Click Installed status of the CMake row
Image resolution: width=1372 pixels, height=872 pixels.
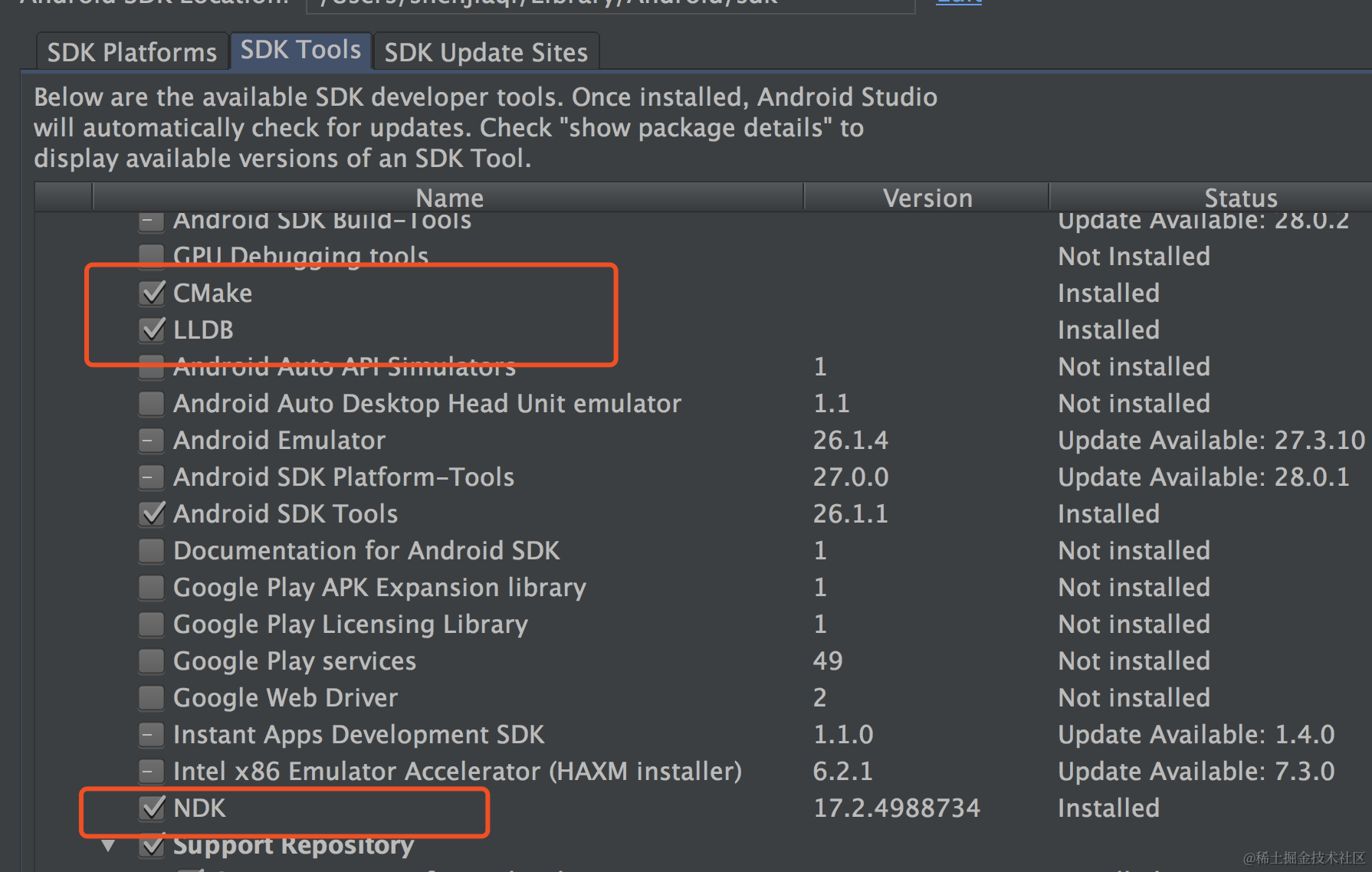pyautogui.click(x=1108, y=293)
